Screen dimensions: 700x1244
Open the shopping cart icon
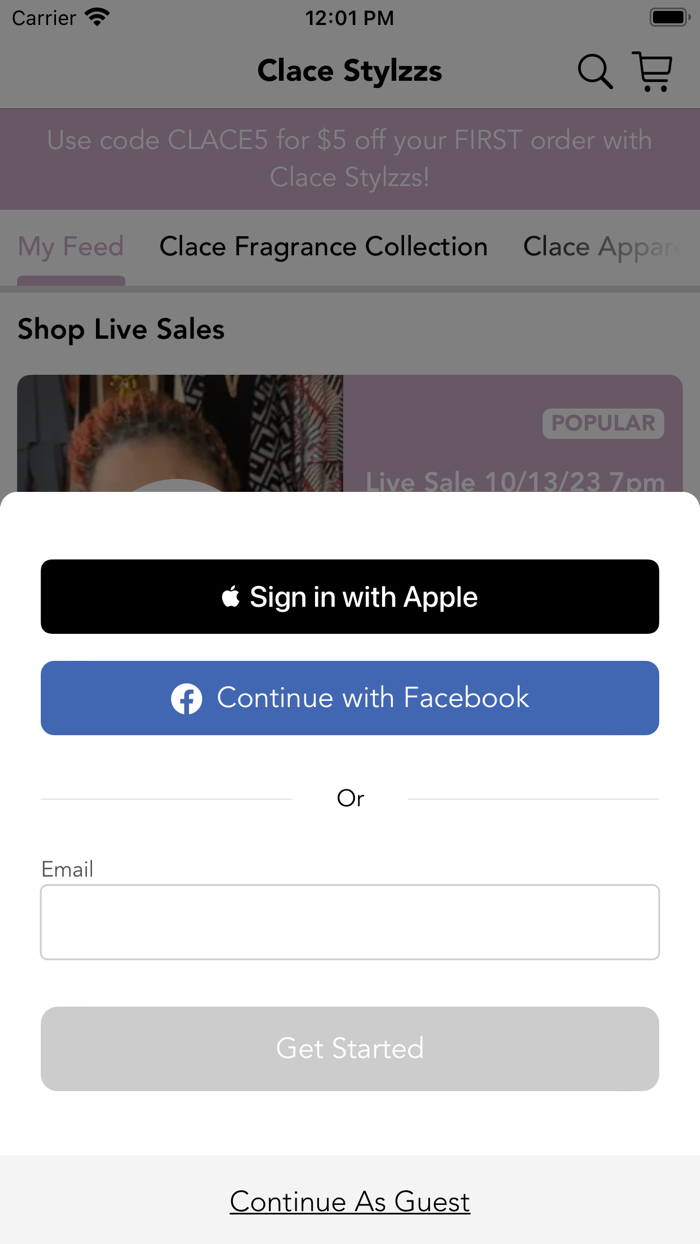(653, 72)
